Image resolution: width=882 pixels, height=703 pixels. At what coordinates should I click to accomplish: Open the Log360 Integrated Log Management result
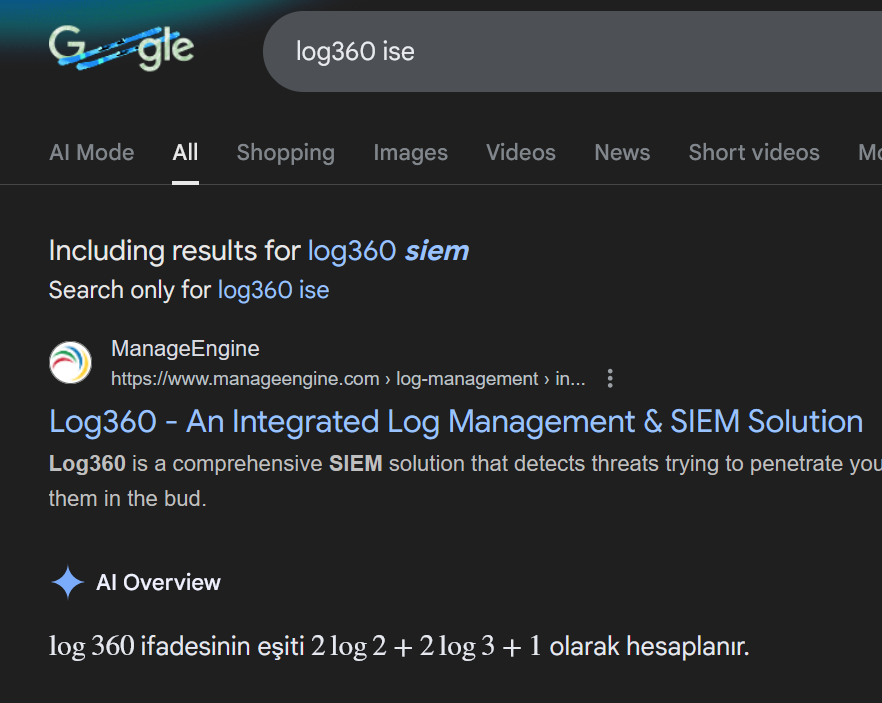(x=455, y=422)
